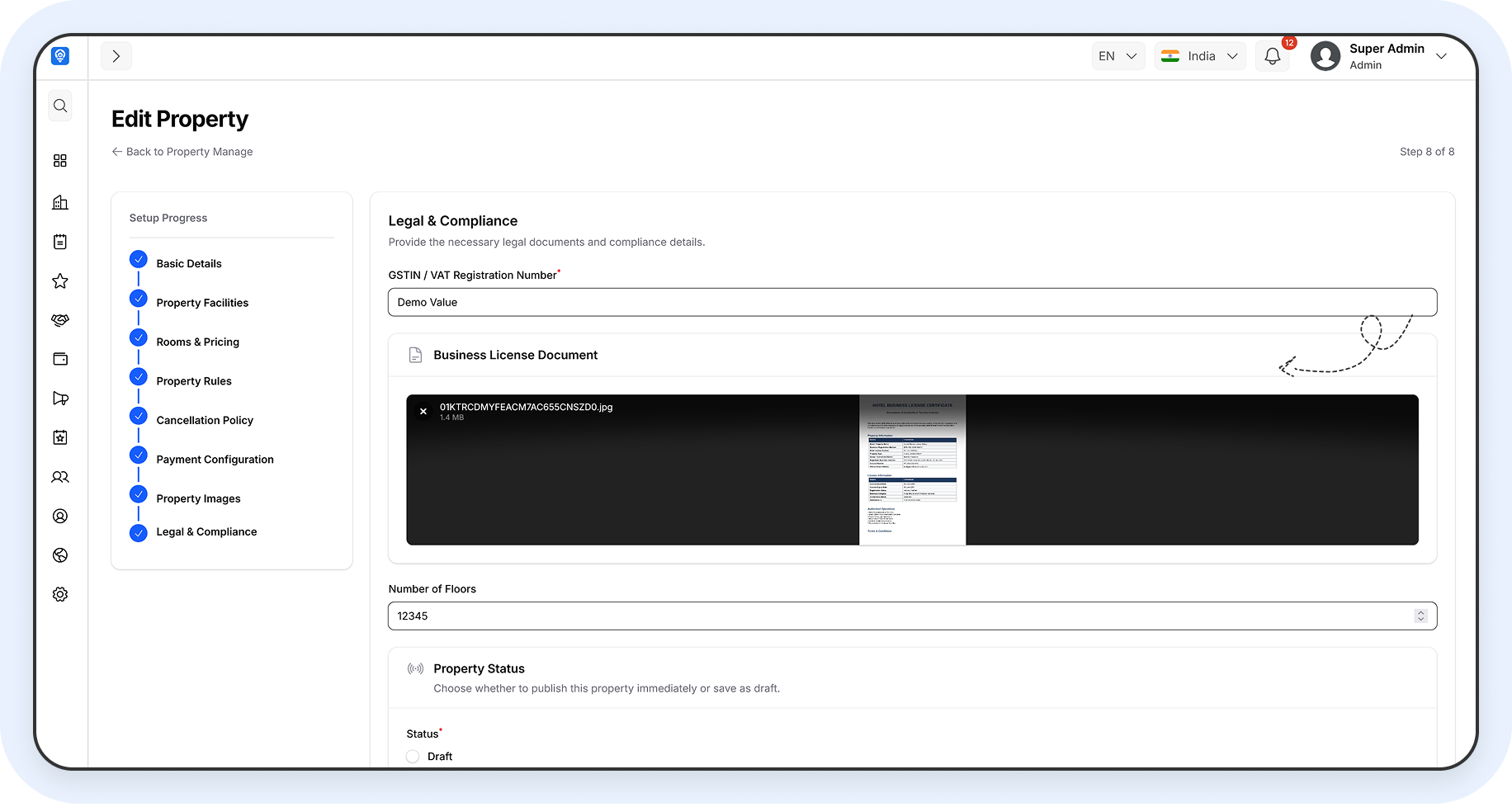The height and width of the screenshot is (807, 1512).
Task: Go to the Basic Details step
Action: [189, 263]
